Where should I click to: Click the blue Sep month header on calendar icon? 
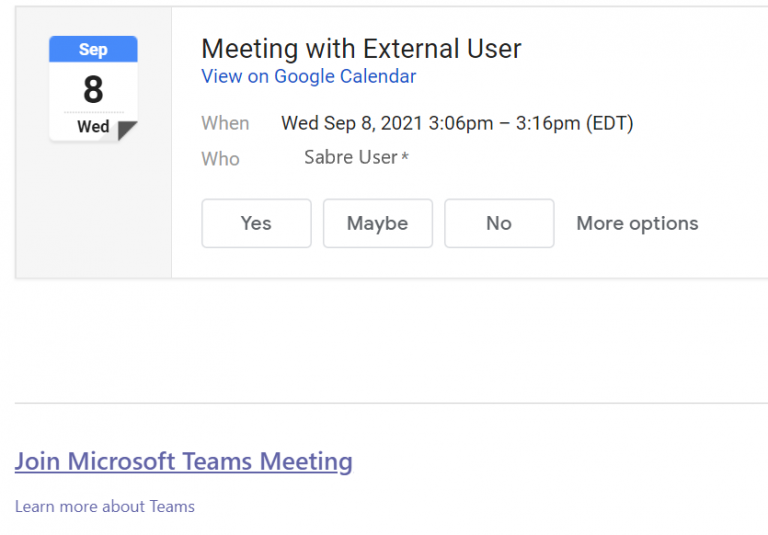[93, 49]
